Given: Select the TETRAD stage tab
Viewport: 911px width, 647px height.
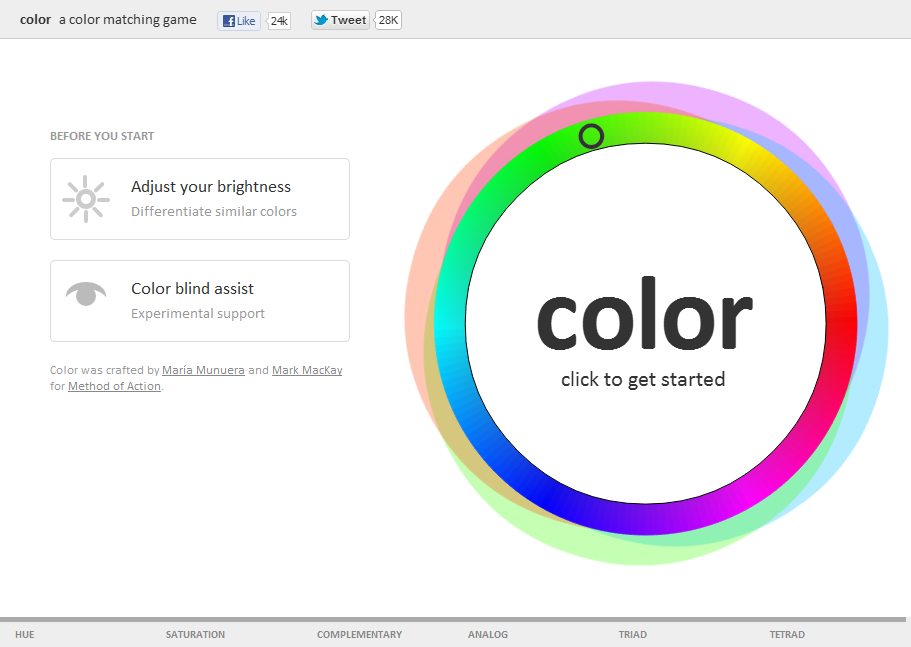Looking at the screenshot, I should (787, 634).
